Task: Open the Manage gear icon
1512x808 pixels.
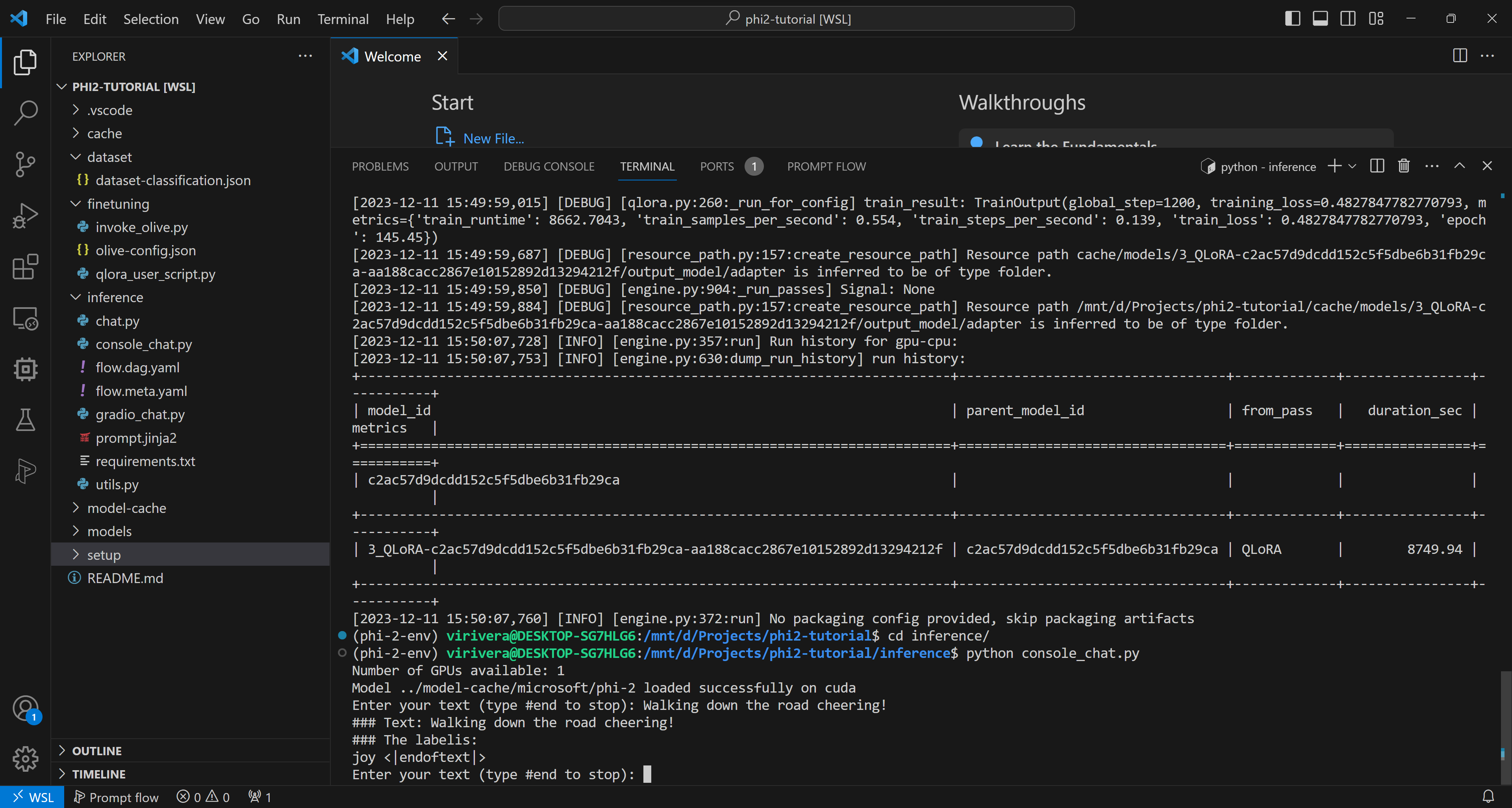Action: 25,759
